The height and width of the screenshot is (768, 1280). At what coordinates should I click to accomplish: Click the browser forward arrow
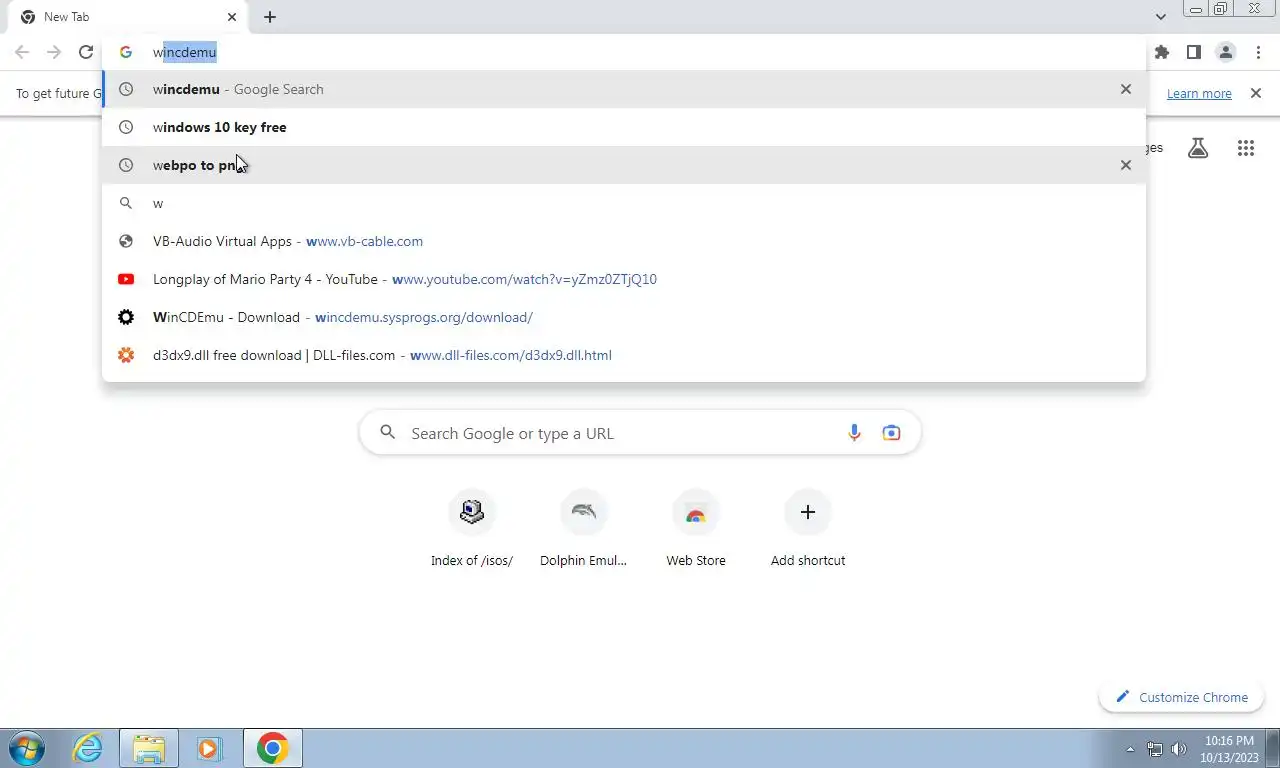(54, 52)
